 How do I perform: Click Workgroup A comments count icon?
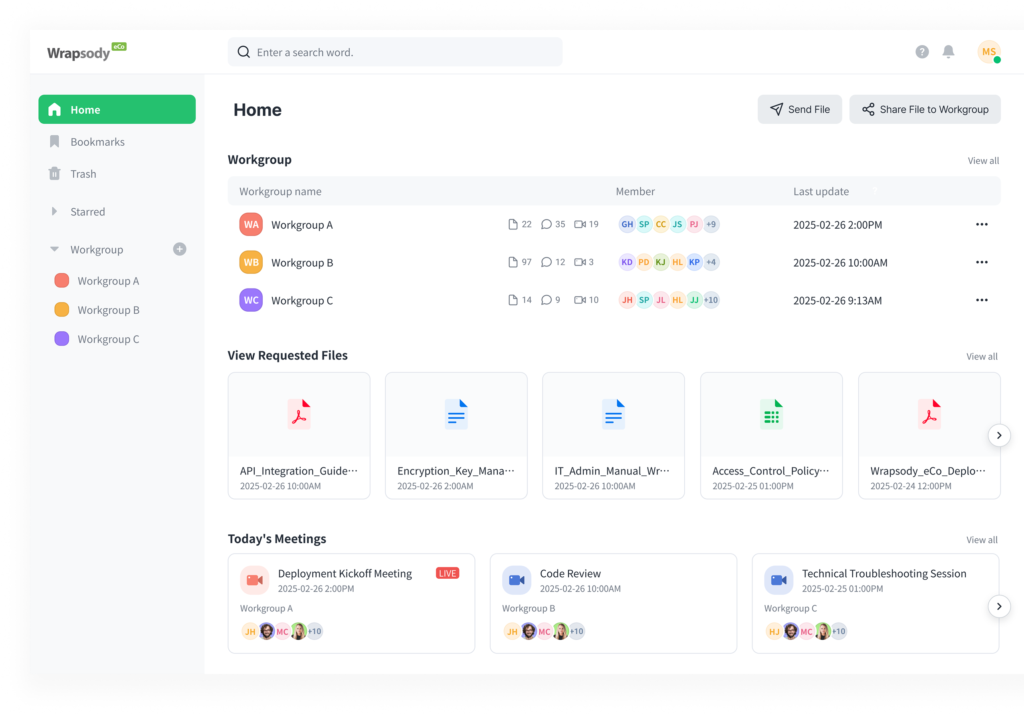pos(546,224)
